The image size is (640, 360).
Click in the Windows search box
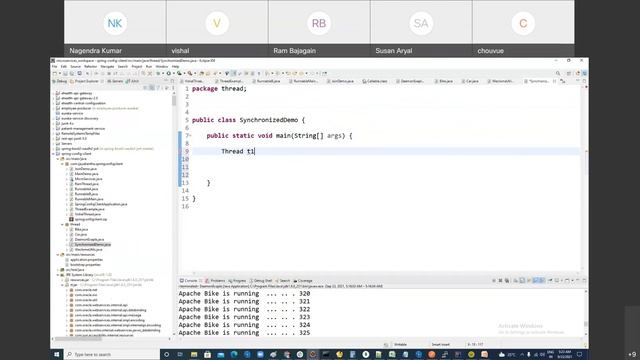point(112,354)
